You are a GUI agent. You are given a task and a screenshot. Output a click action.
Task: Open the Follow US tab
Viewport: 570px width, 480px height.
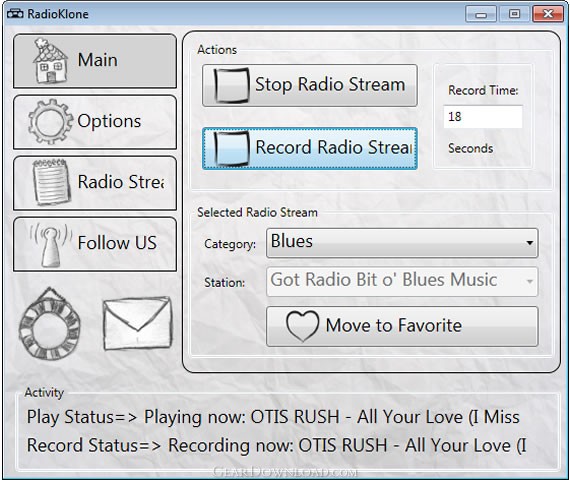click(x=95, y=244)
